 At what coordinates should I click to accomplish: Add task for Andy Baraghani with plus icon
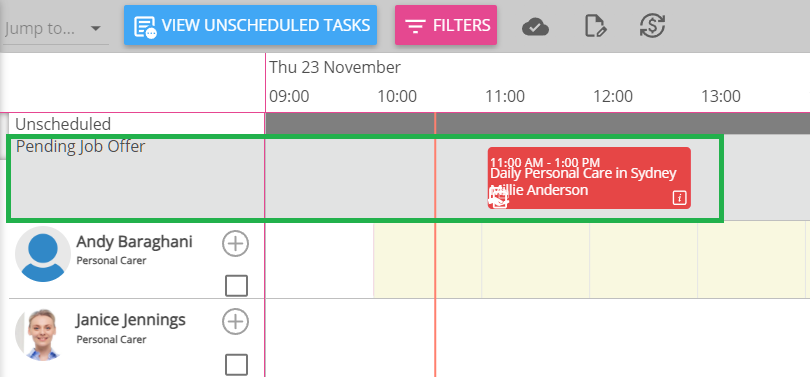236,243
